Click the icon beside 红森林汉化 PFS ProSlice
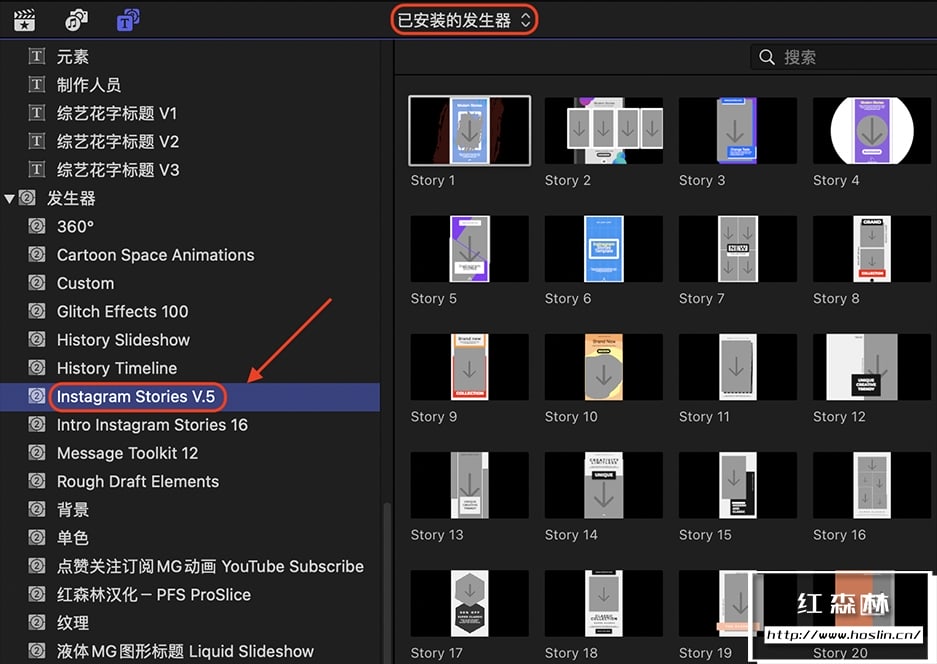 [36, 595]
